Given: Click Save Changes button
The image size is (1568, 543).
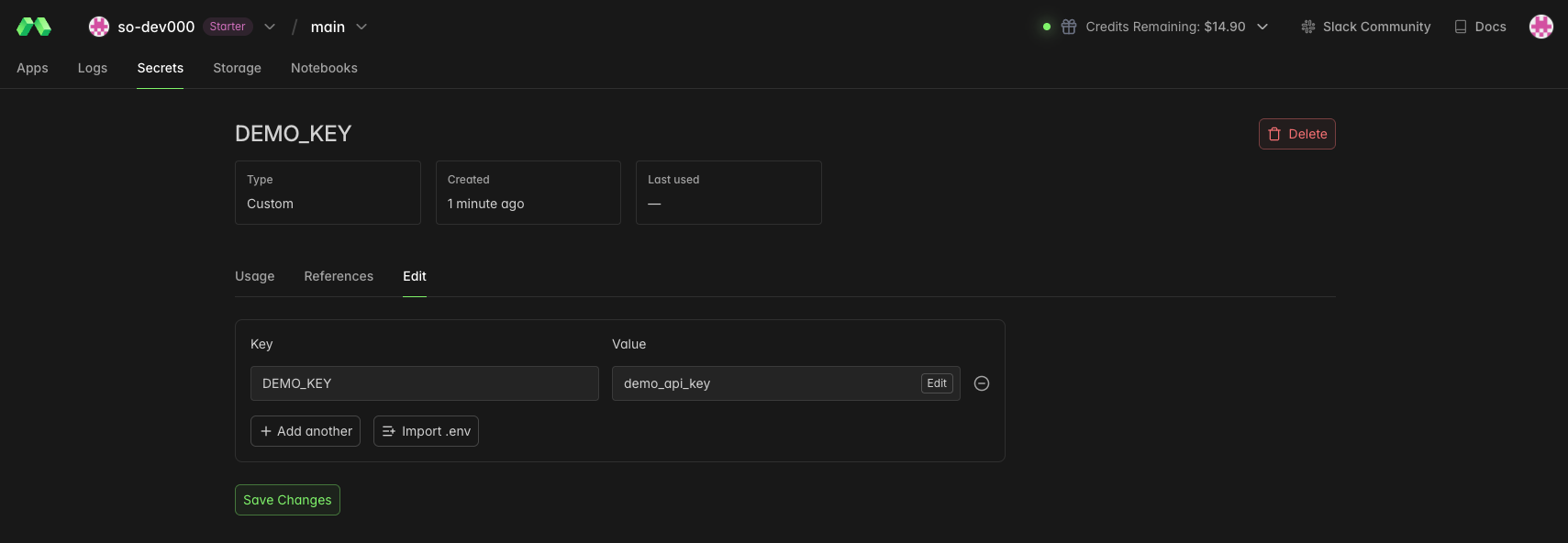Looking at the screenshot, I should [287, 500].
